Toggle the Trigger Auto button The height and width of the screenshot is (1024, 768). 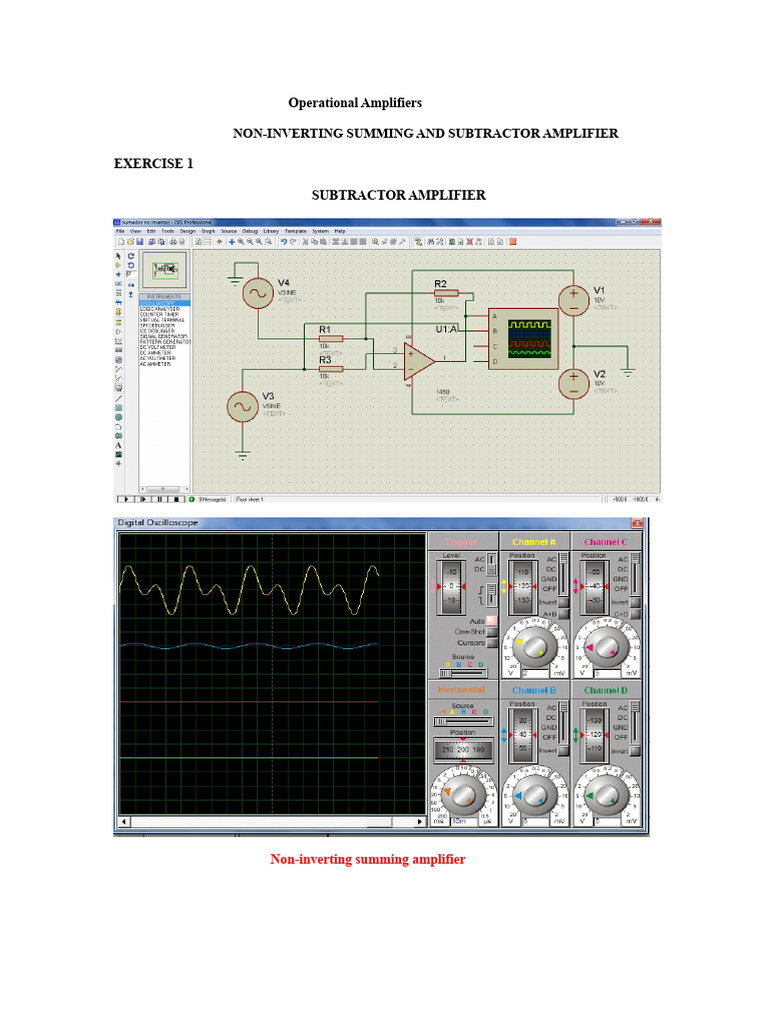(492, 621)
